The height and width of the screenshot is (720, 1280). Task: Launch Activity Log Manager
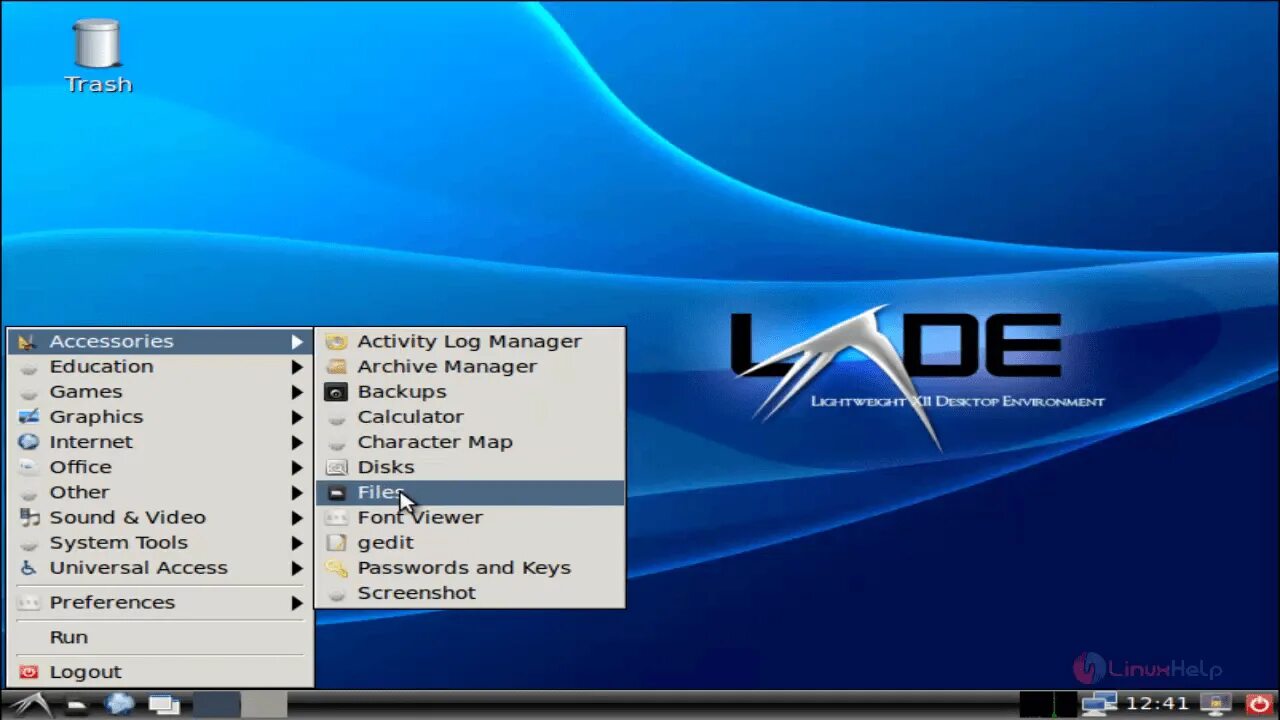(470, 341)
